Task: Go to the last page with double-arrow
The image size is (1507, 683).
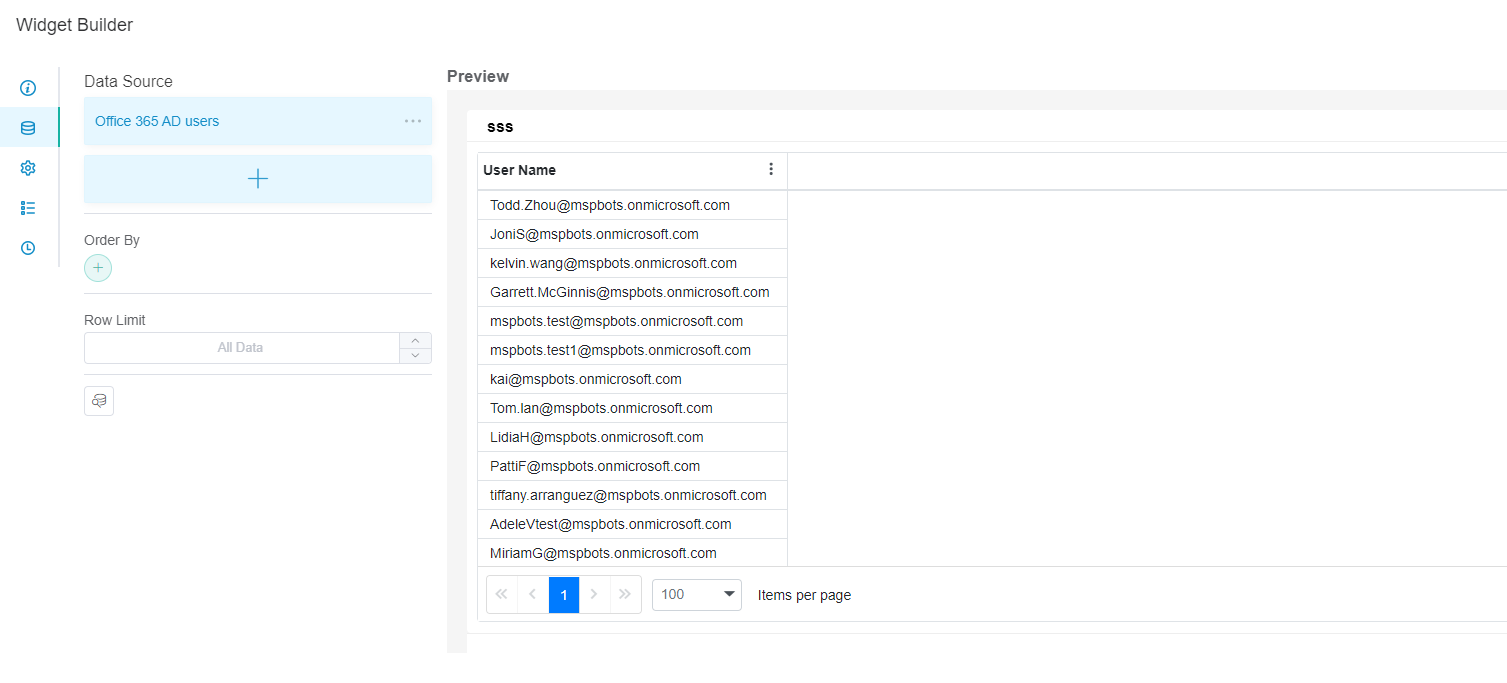Action: point(626,594)
